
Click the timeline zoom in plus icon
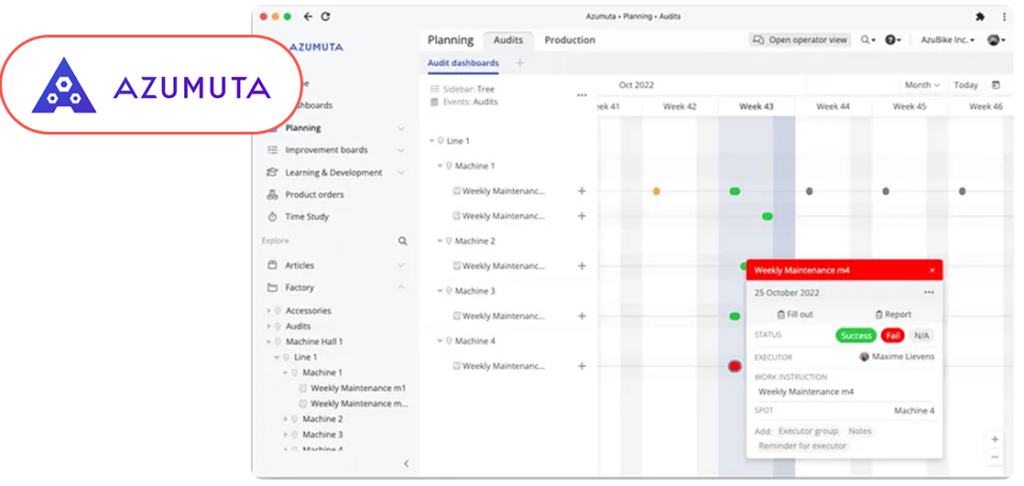click(994, 439)
